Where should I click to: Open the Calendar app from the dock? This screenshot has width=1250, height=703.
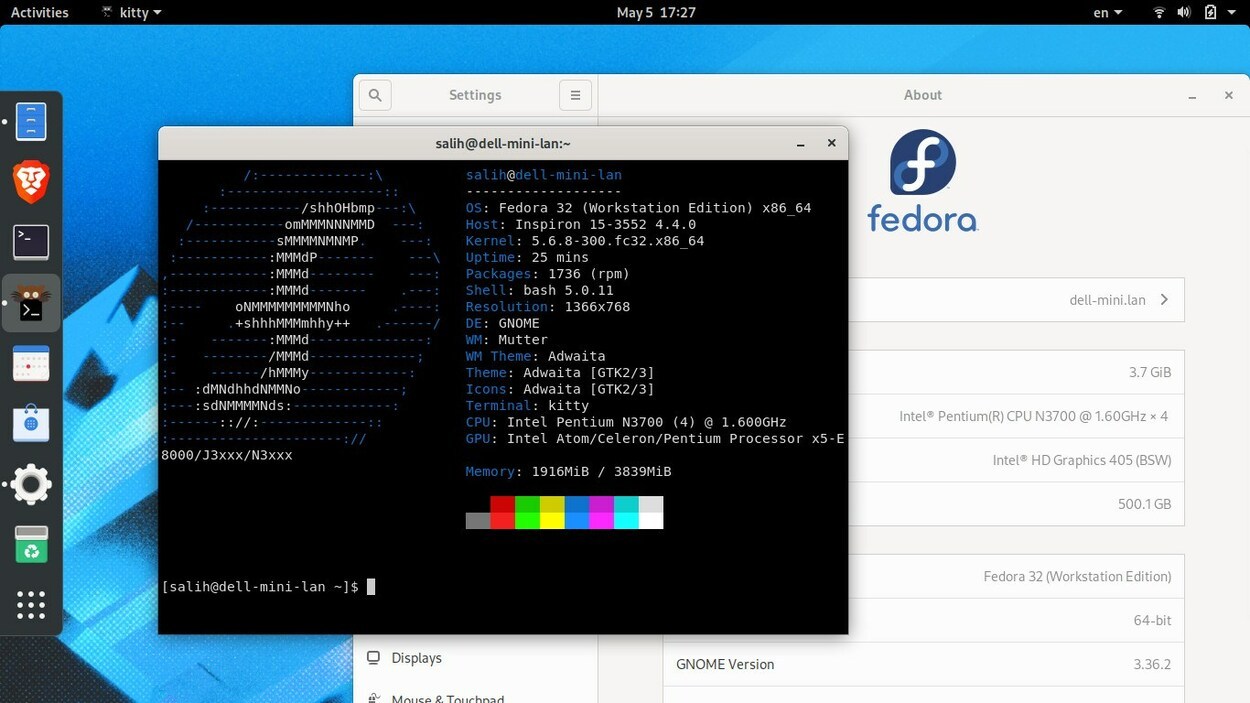point(30,363)
